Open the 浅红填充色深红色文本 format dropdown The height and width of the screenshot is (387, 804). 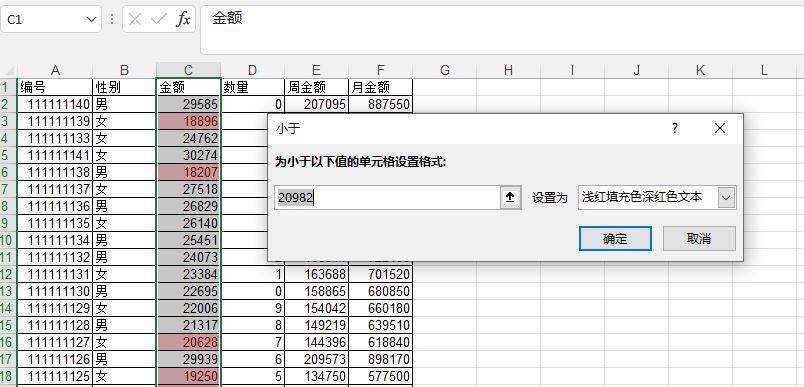pos(727,197)
